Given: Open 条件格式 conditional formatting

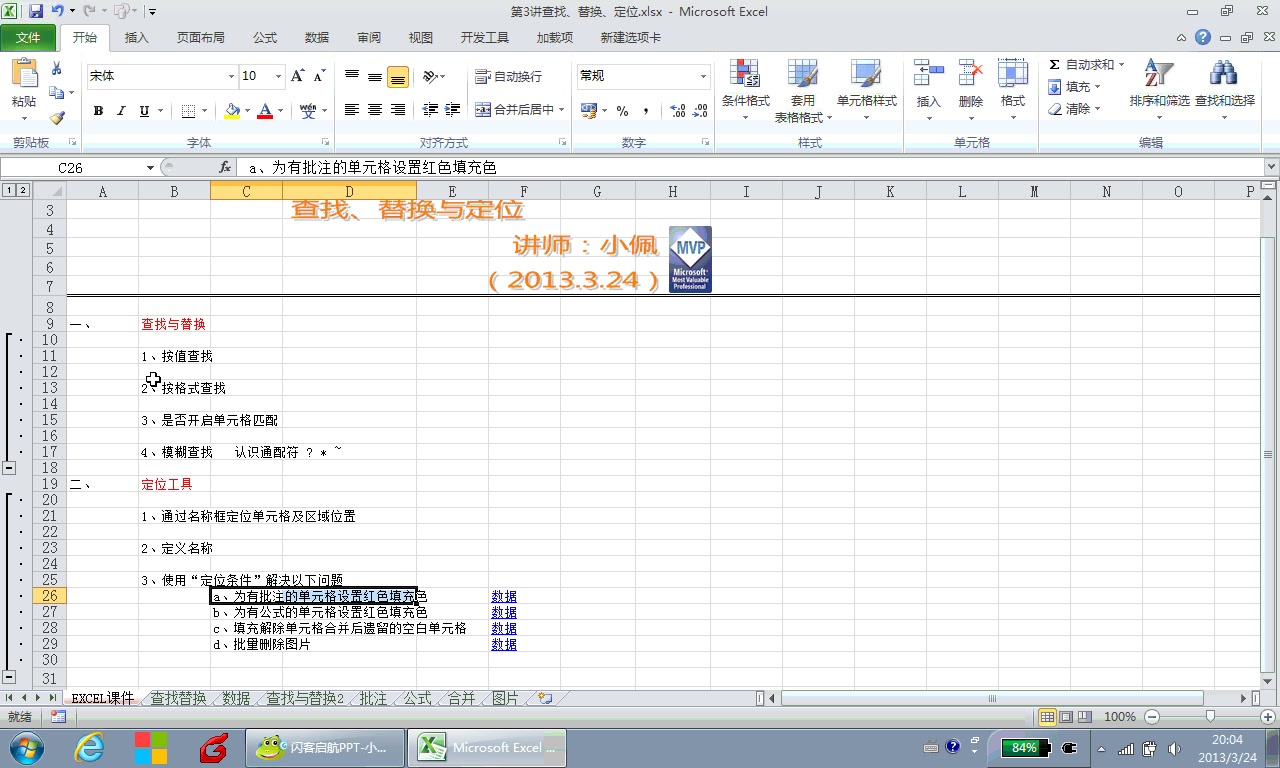Looking at the screenshot, I should click(x=745, y=90).
